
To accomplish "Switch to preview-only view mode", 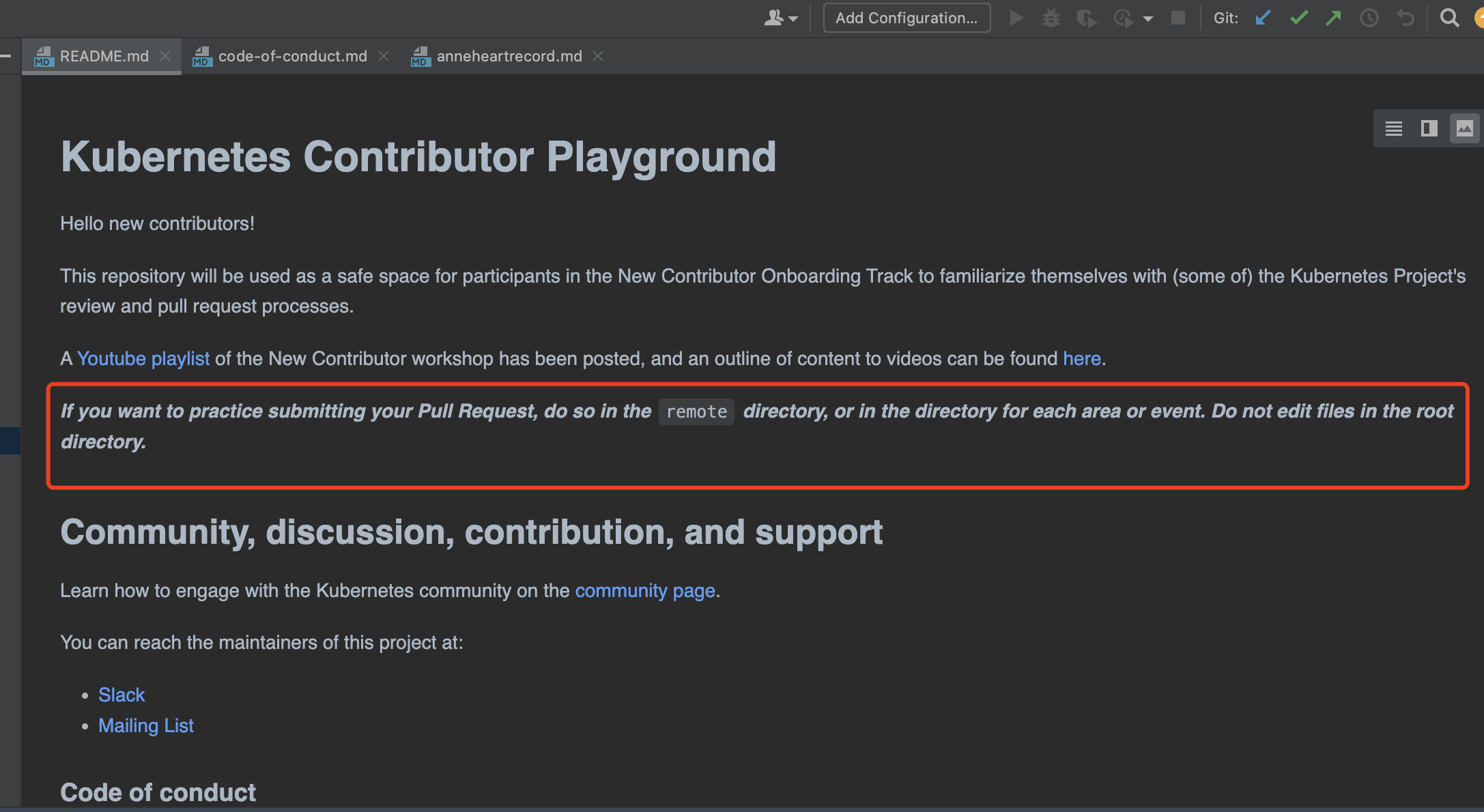I will [1465, 128].
